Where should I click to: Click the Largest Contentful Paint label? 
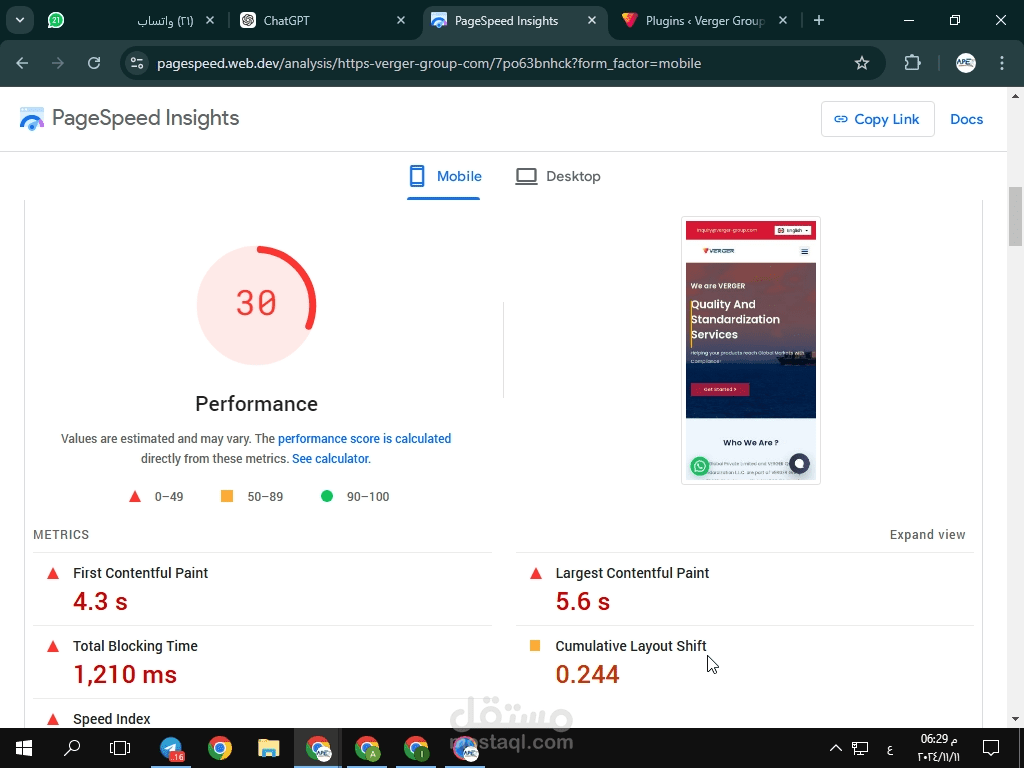click(x=632, y=573)
